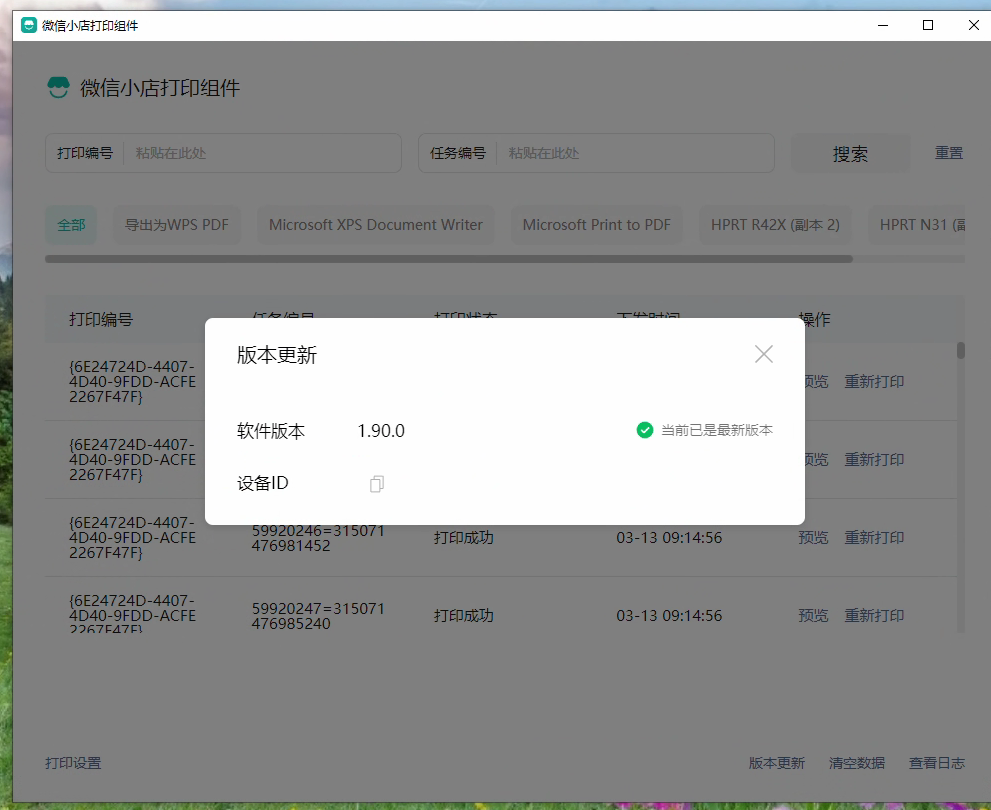The image size is (991, 810).
Task: Select Microsoft Print to PDF tab
Action: coord(597,225)
